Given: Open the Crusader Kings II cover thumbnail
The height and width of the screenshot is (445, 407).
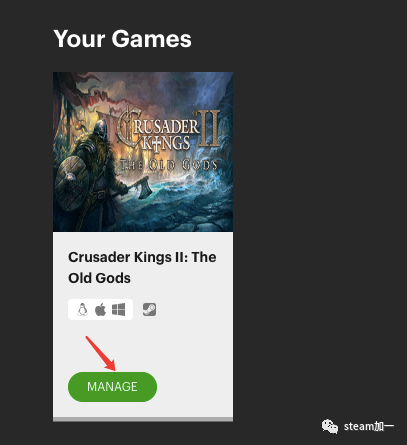Looking at the screenshot, I should tap(143, 152).
